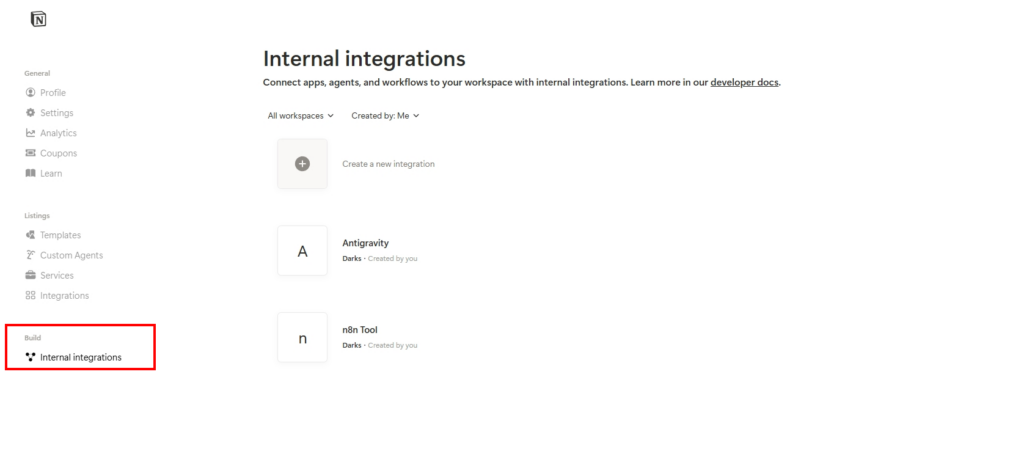This screenshot has height=476, width=1024.
Task: Click the Antigravity 'A' thumbnail
Action: click(302, 251)
